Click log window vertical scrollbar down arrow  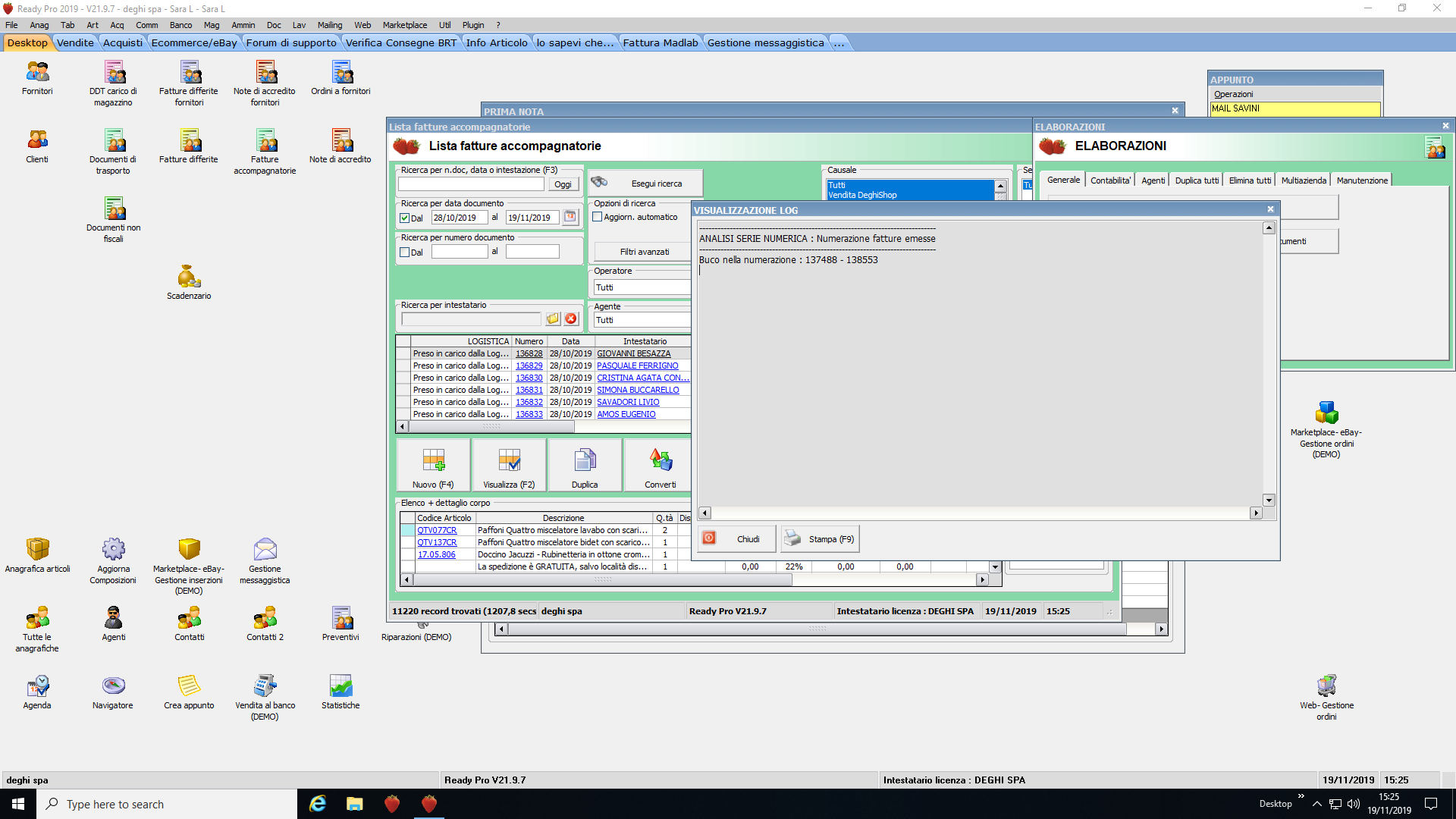point(1269,500)
